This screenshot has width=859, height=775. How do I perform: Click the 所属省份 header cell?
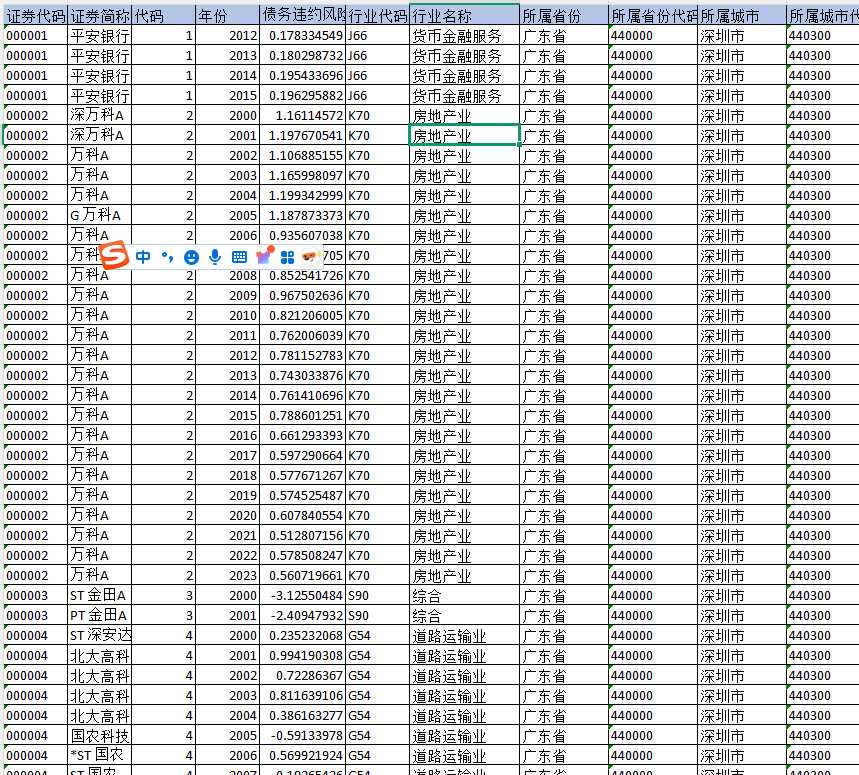click(x=564, y=16)
